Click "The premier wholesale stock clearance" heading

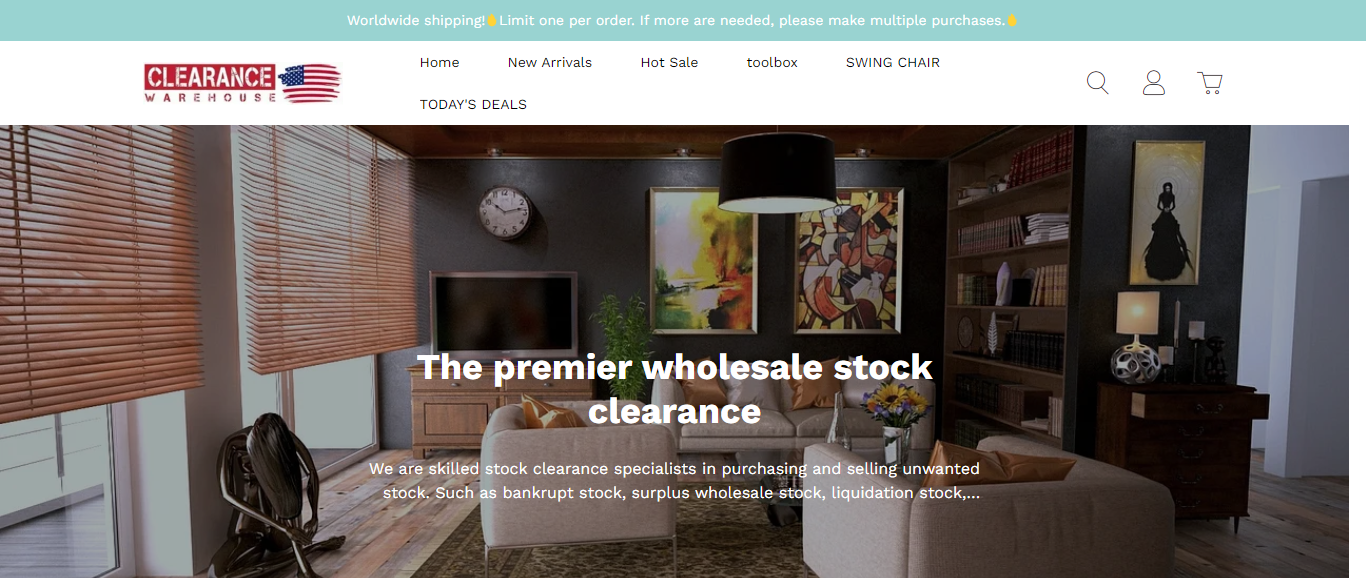click(675, 389)
